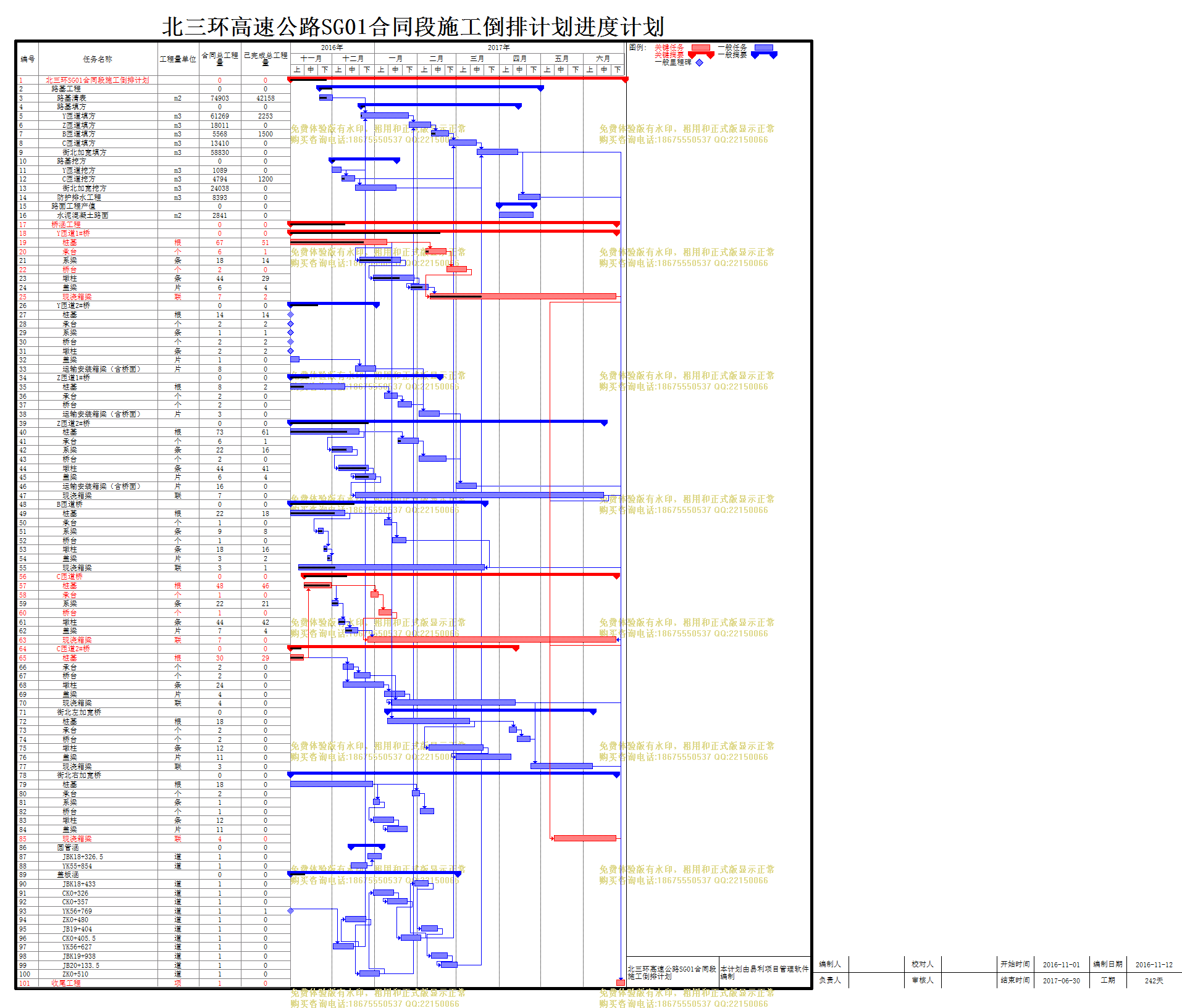Select the 路基清表 task row
Viewport: 1182px width, 1008px height.
[153, 98]
